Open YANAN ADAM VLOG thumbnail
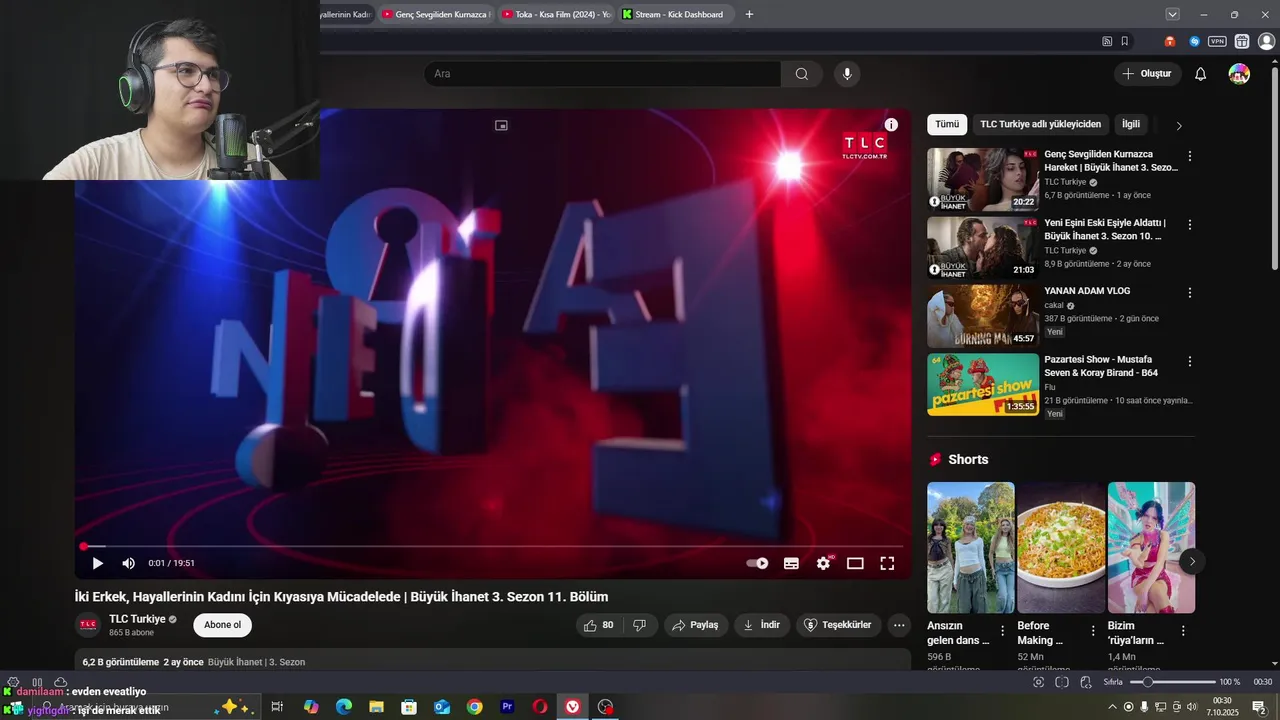Viewport: 1280px width, 720px height. (x=983, y=316)
